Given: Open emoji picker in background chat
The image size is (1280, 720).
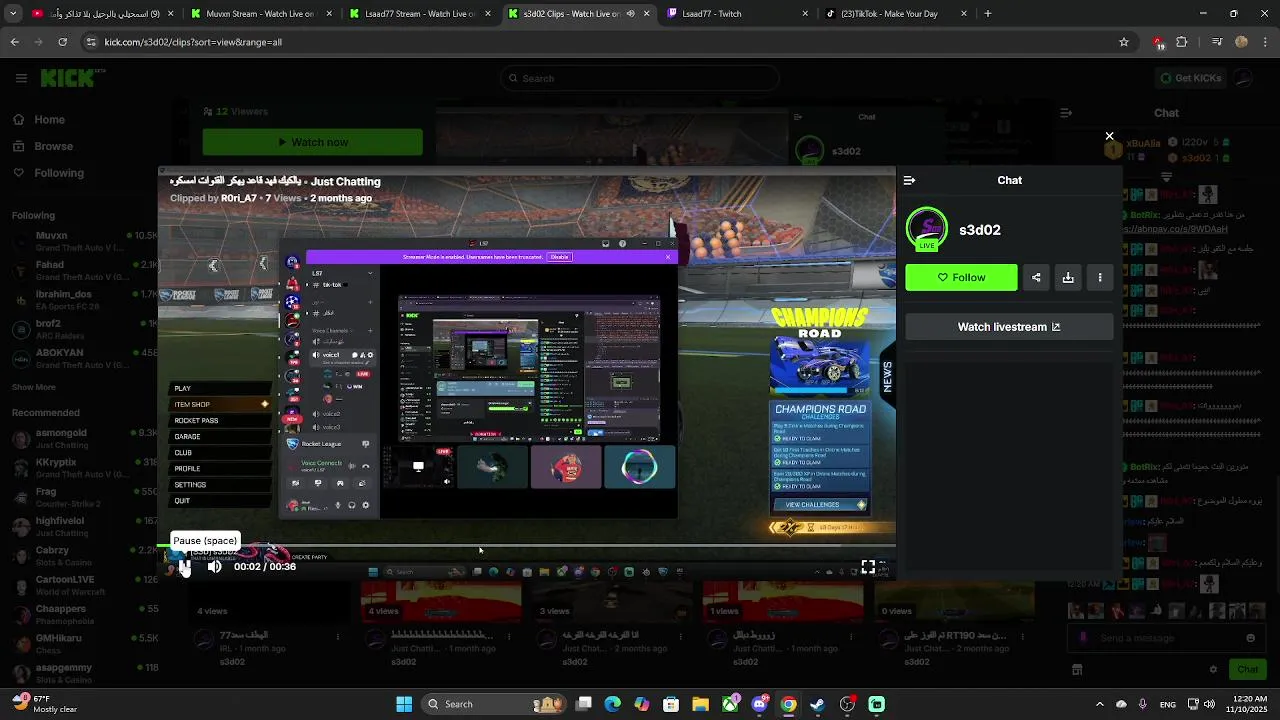Looking at the screenshot, I should [1250, 638].
